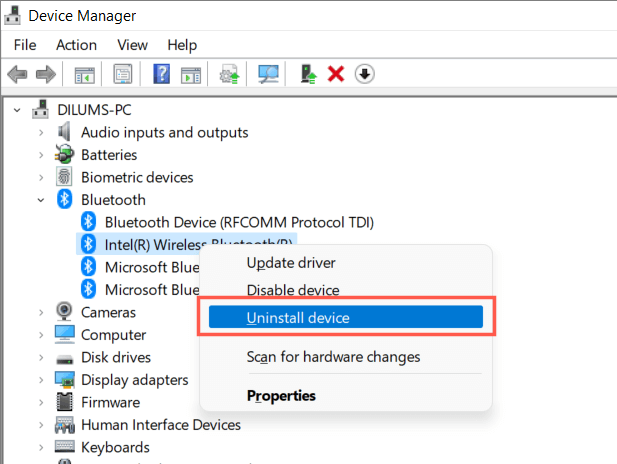Expand the Display adapters category
This screenshot has height=464, width=617.
(x=40, y=380)
